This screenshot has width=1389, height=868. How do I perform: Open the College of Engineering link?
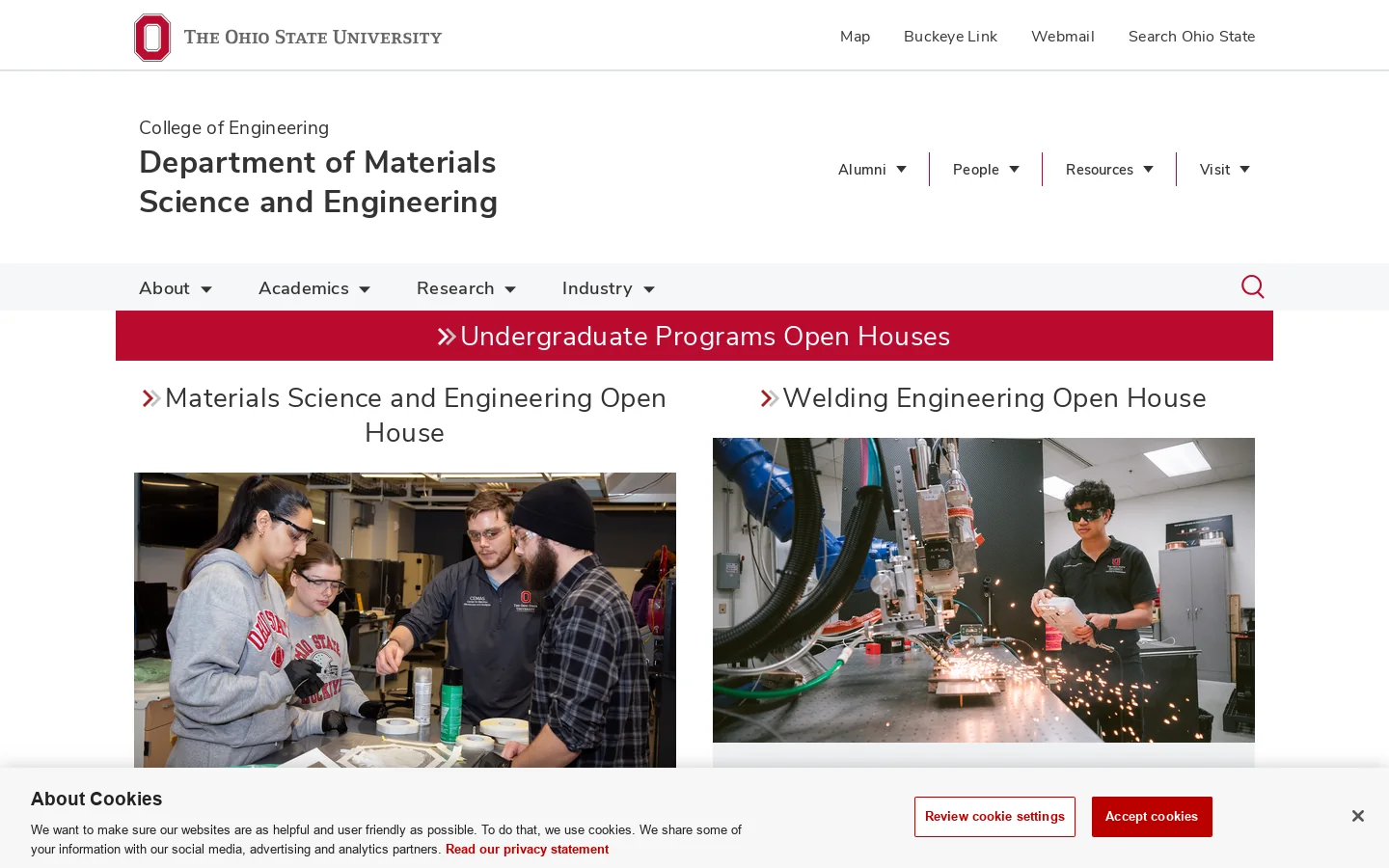point(233,128)
